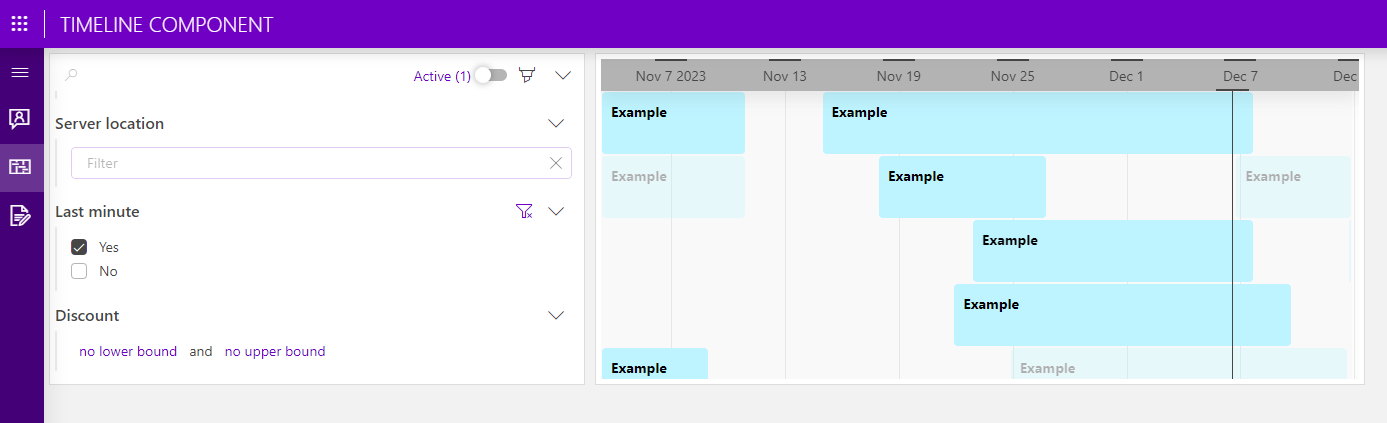The height and width of the screenshot is (423, 1387).
Task: Expand the hamburger navigation menu
Action: tap(19, 73)
